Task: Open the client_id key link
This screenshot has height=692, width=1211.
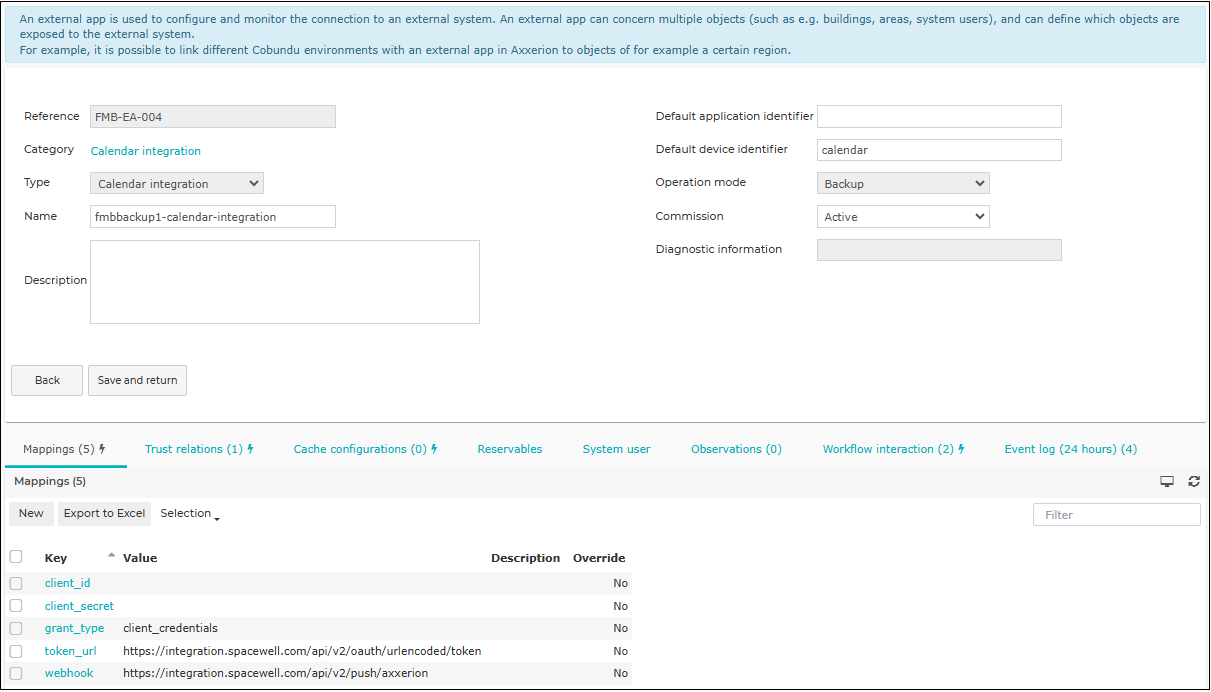Action: [67, 583]
